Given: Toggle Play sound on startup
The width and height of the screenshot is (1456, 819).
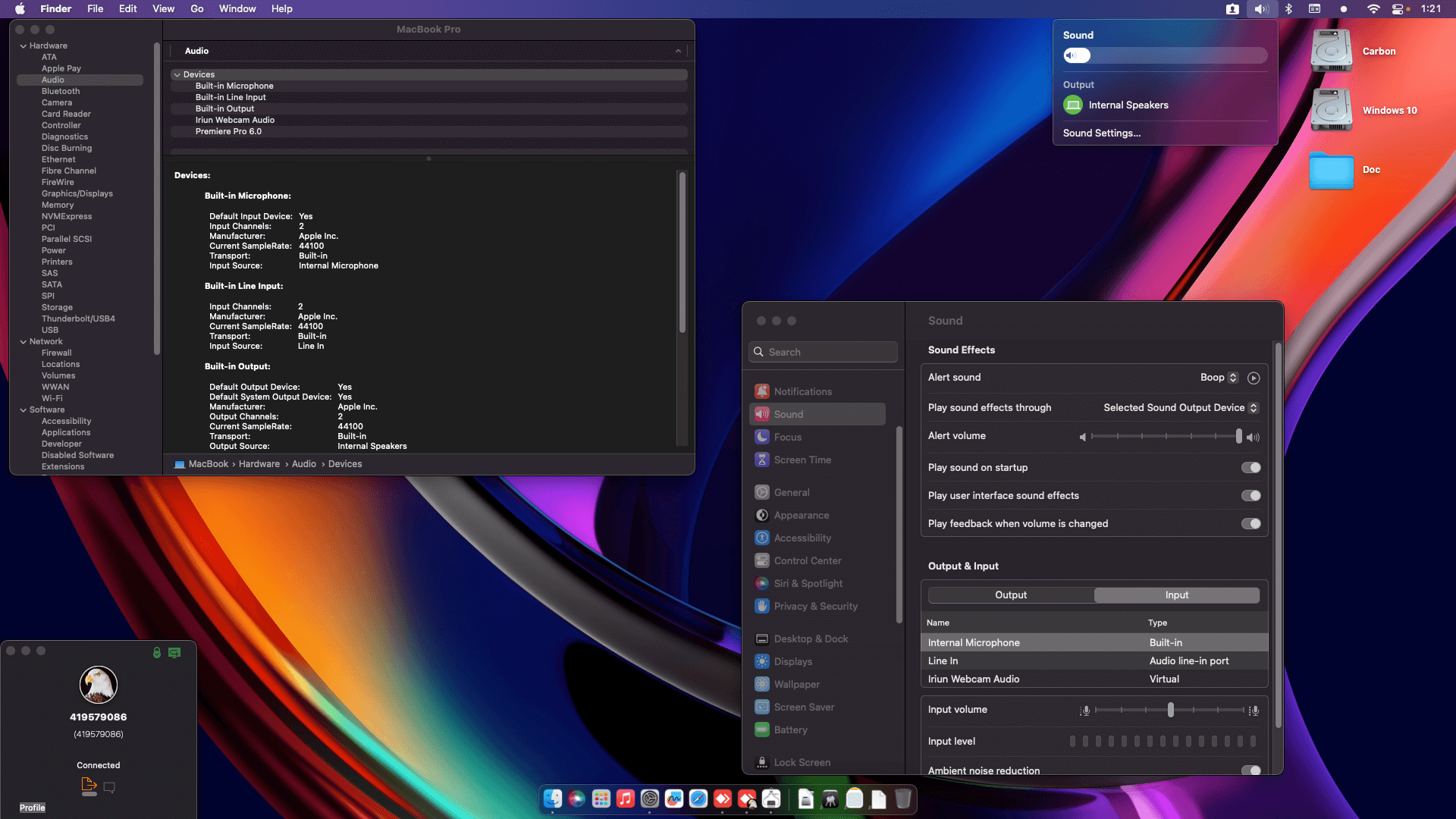Looking at the screenshot, I should point(1250,468).
